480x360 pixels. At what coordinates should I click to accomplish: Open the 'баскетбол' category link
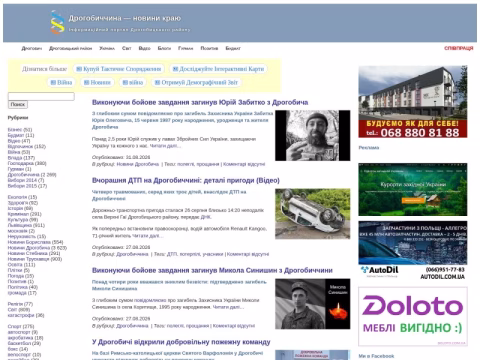[20, 343]
